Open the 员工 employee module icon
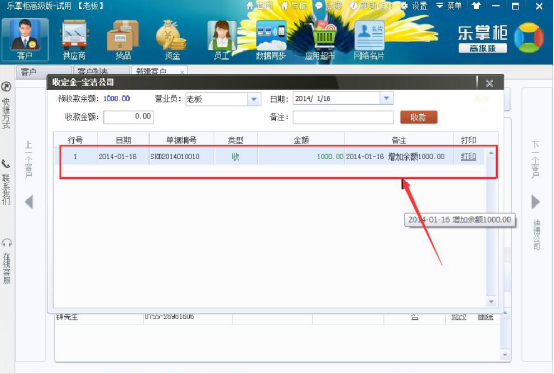 [222, 40]
